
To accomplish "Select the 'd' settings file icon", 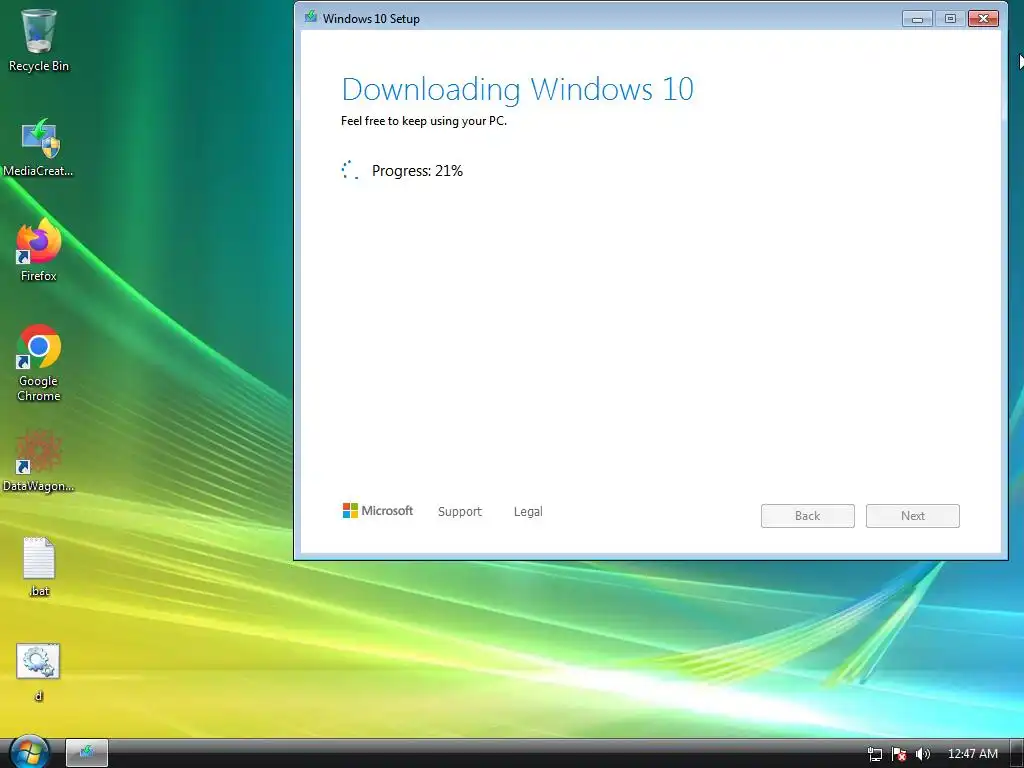I will pos(39,672).
